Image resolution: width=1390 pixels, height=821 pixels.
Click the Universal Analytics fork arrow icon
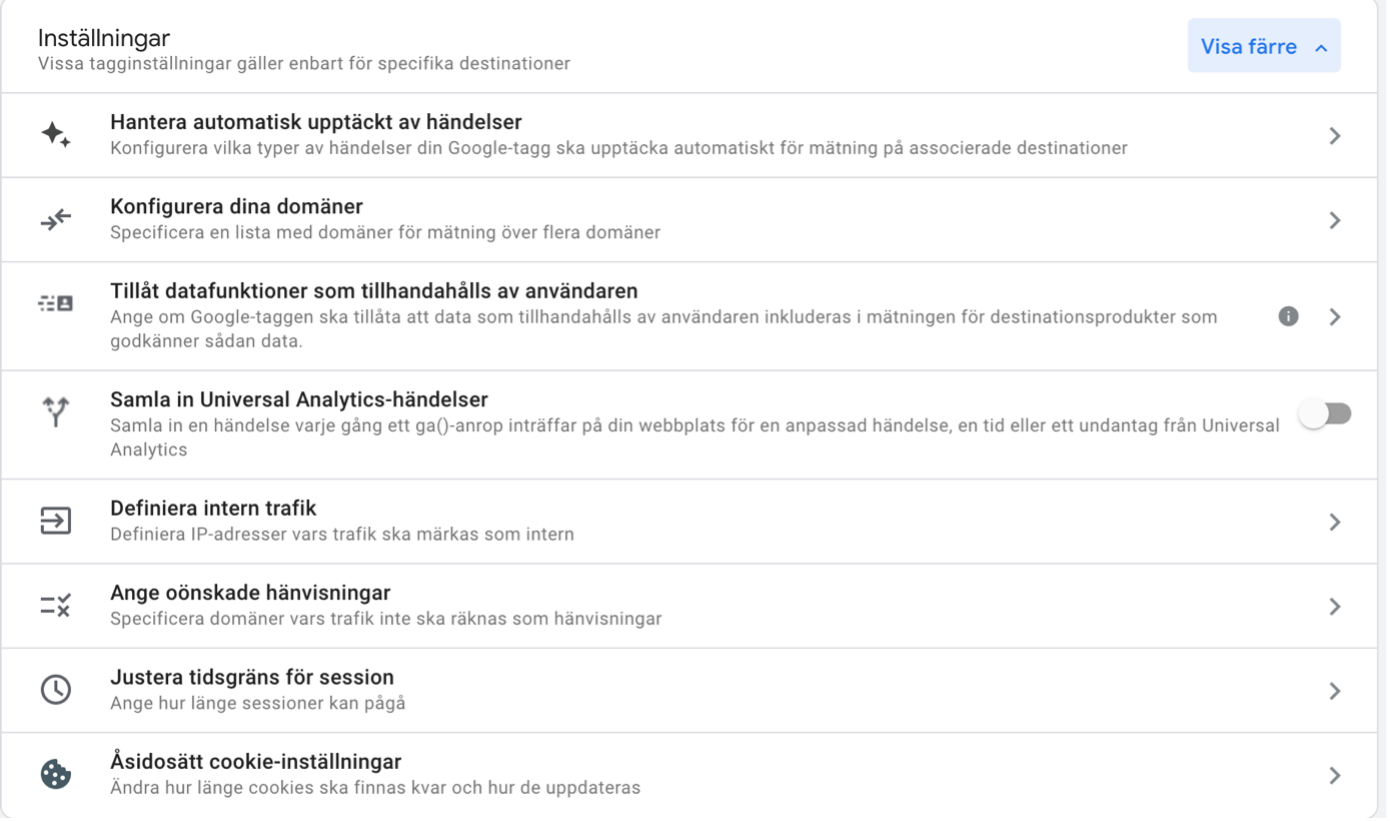click(56, 411)
